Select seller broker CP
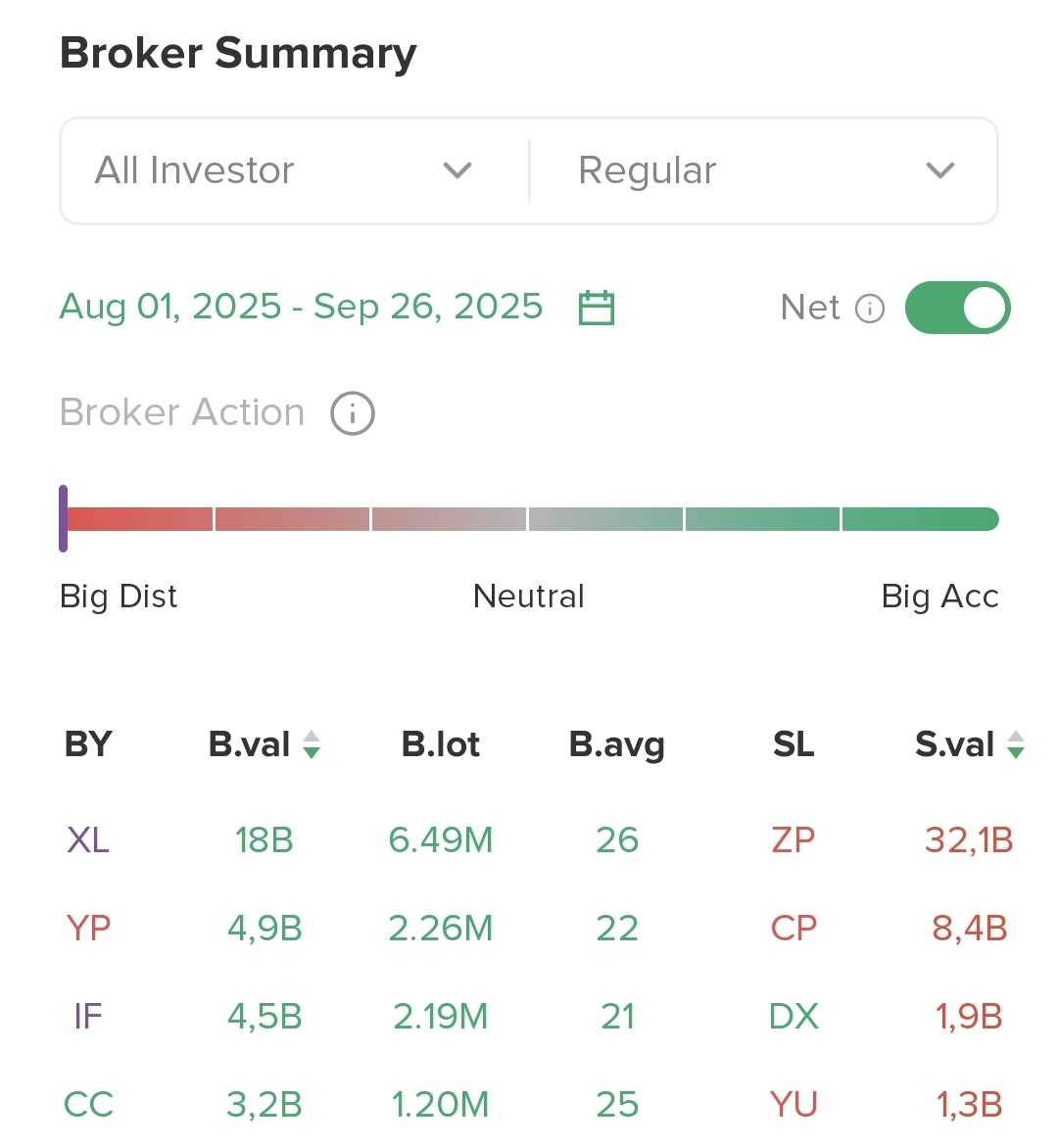The image size is (1058, 1148). tap(793, 928)
